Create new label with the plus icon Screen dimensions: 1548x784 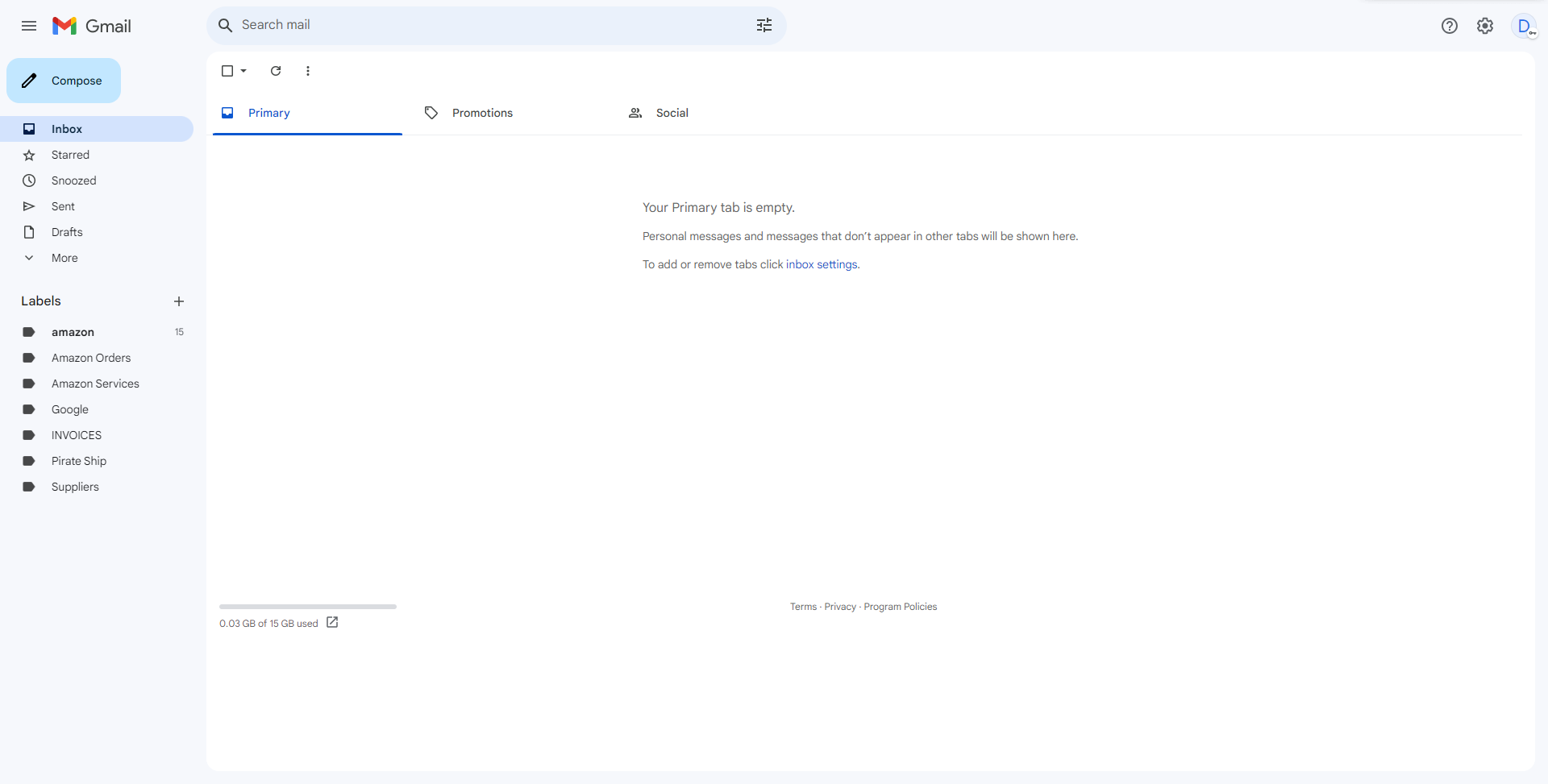[179, 301]
